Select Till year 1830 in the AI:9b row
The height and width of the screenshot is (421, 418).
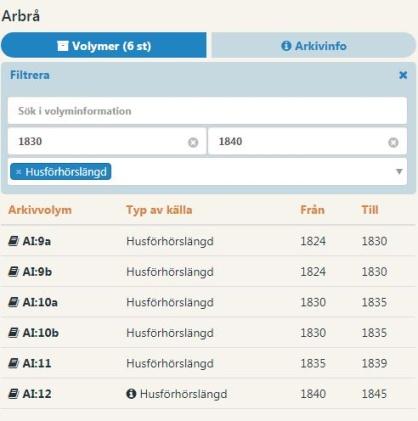[x=374, y=272]
